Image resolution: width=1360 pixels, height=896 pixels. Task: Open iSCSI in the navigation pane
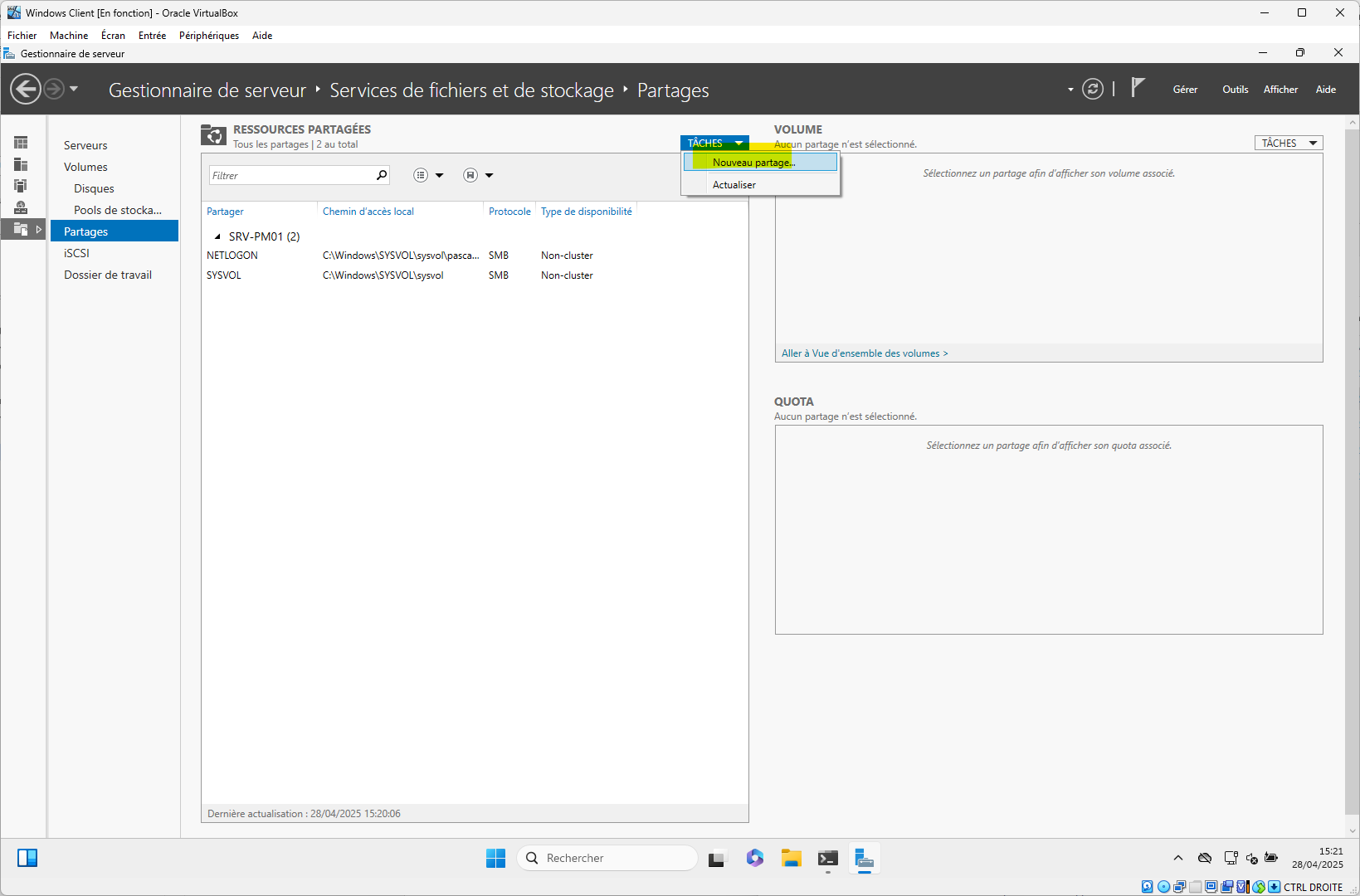click(x=76, y=253)
